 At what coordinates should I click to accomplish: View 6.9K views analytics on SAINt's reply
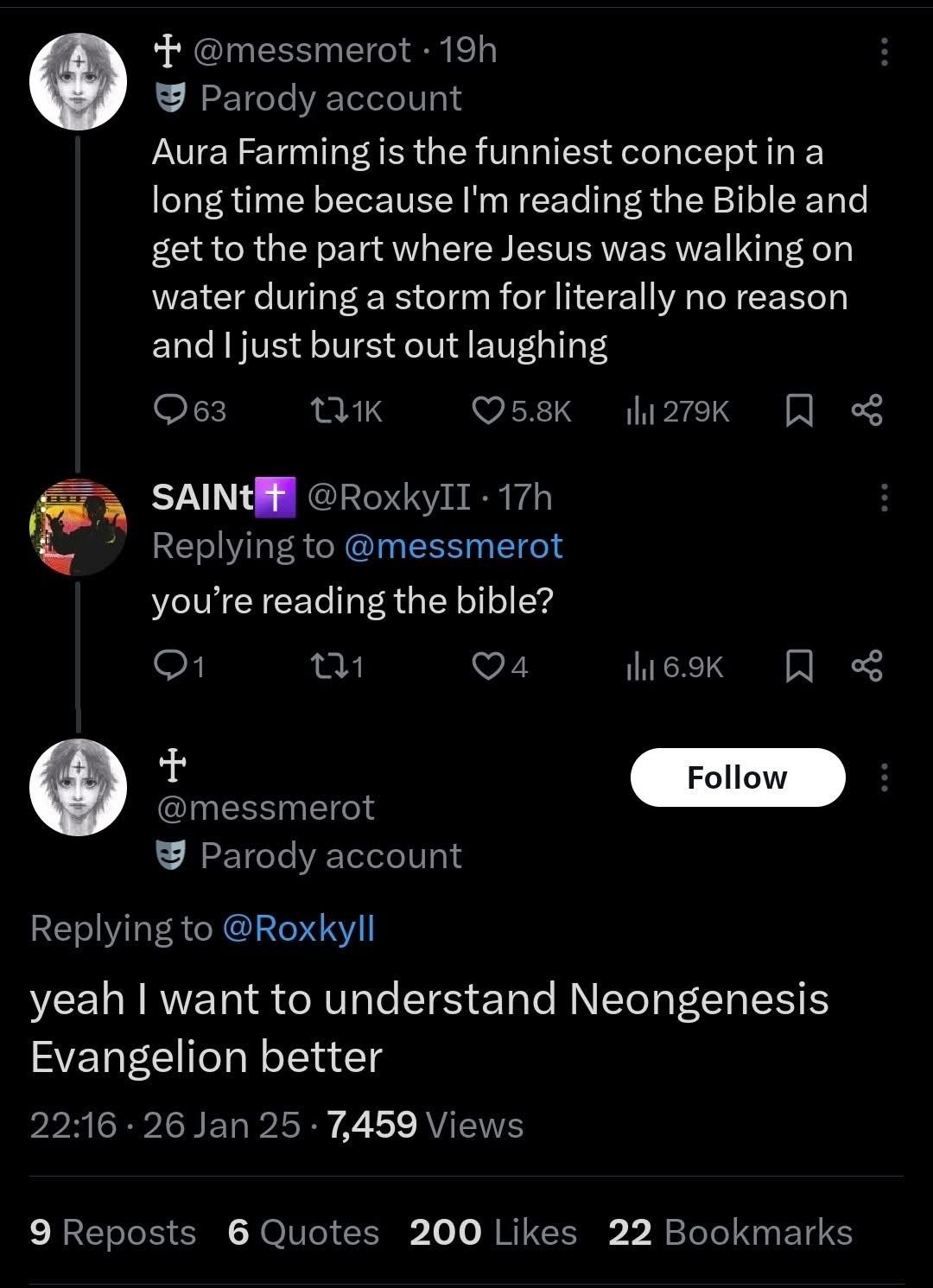point(674,666)
